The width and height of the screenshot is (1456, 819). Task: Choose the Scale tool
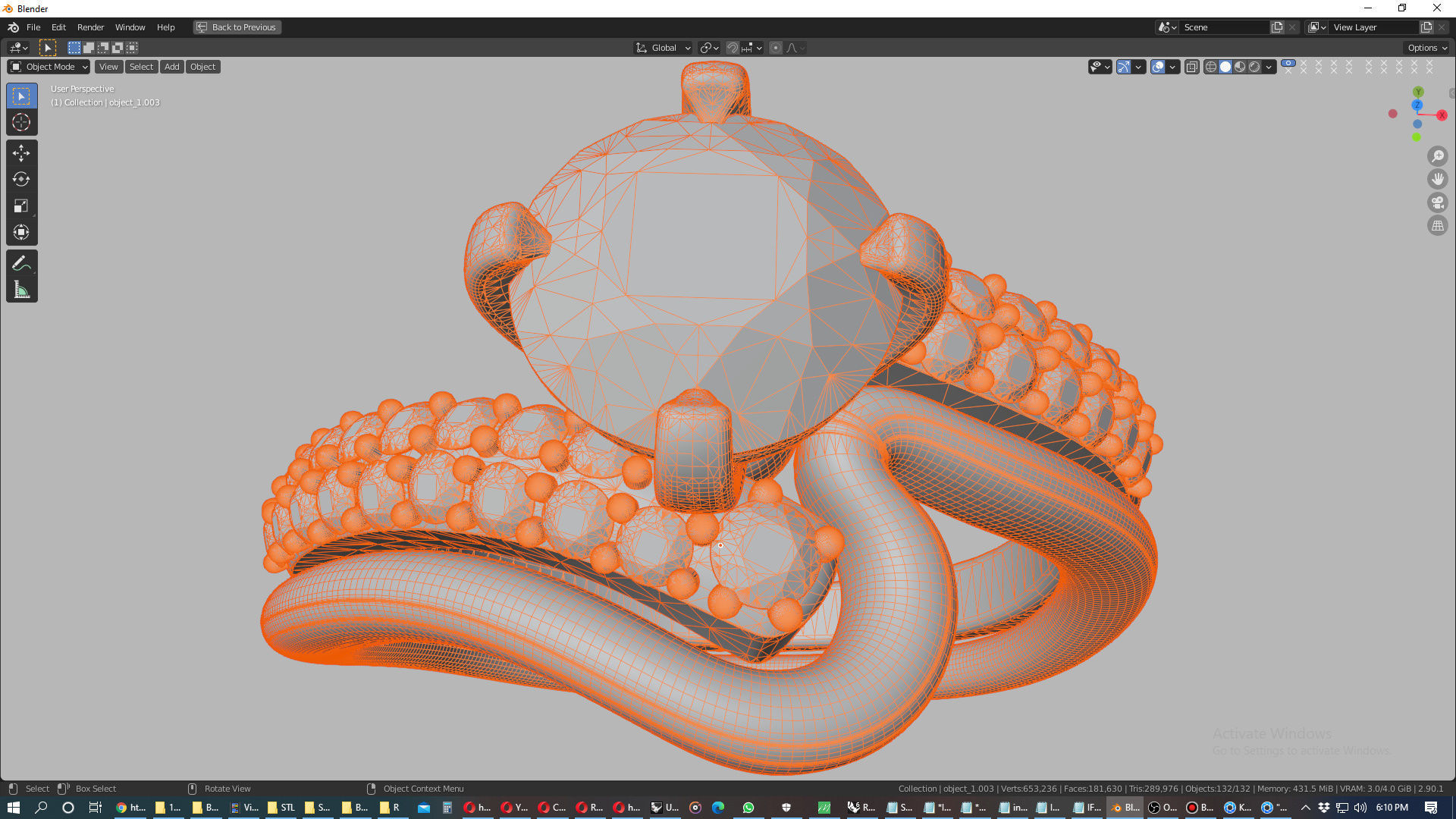pyautogui.click(x=21, y=206)
